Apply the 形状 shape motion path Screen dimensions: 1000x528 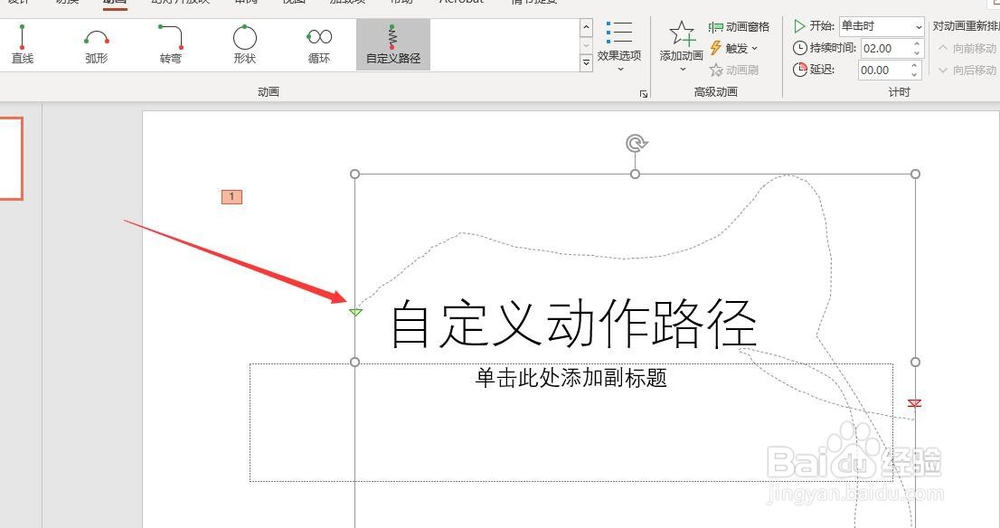(x=244, y=45)
